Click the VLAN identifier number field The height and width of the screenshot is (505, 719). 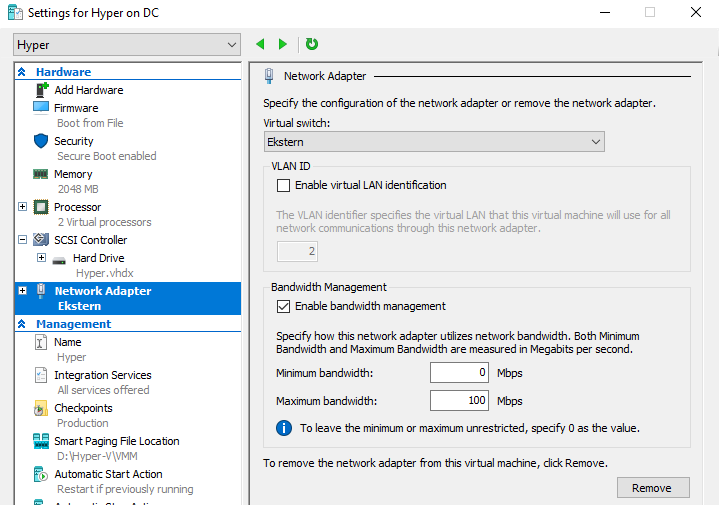(297, 251)
